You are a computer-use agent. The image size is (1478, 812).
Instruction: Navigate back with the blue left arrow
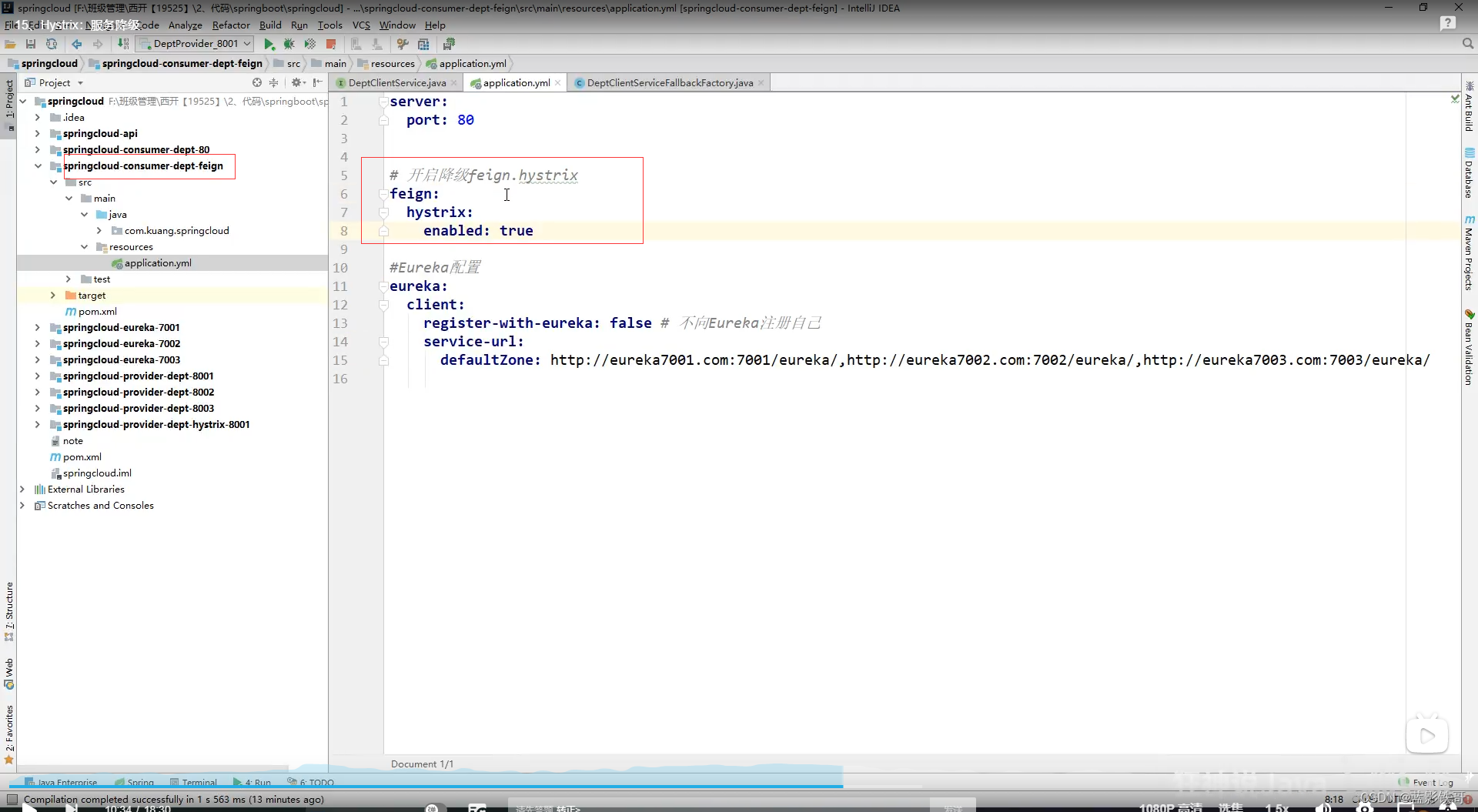point(76,44)
